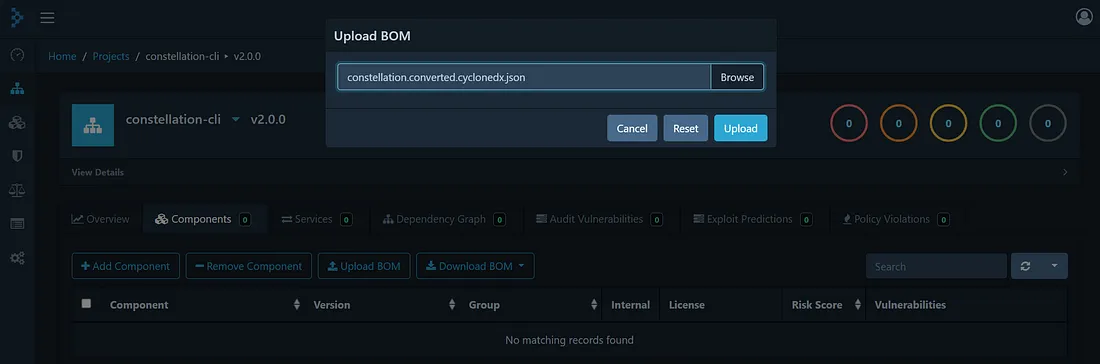Open the user profile avatar icon
This screenshot has width=1100, height=364.
click(1084, 18)
